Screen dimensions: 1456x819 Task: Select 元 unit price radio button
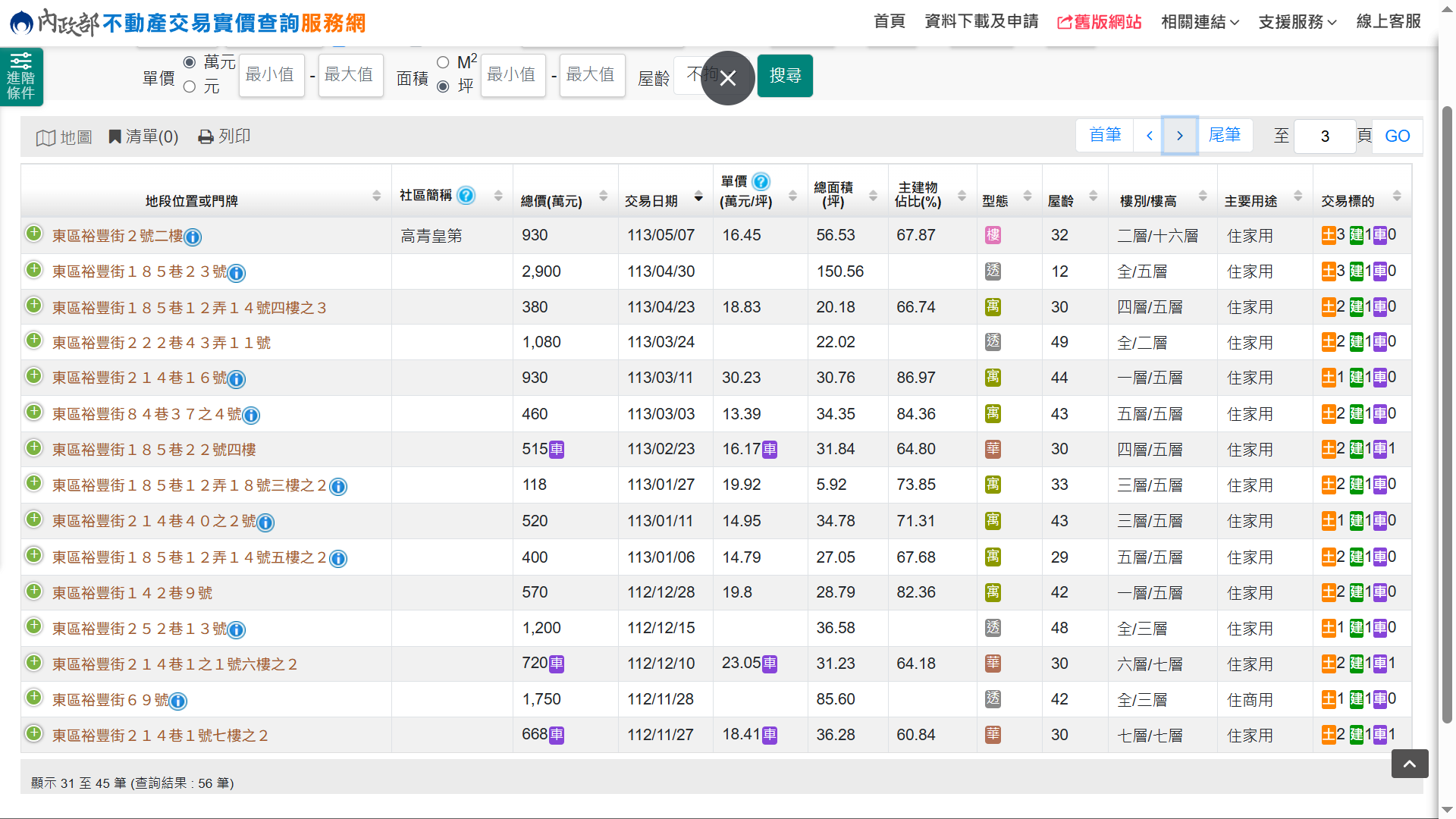pos(190,87)
